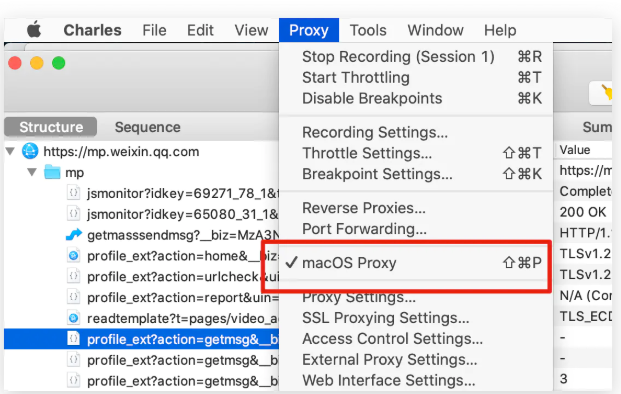This screenshot has height=394, width=621.
Task: Open the Apple menu icon
Action: 34,30
